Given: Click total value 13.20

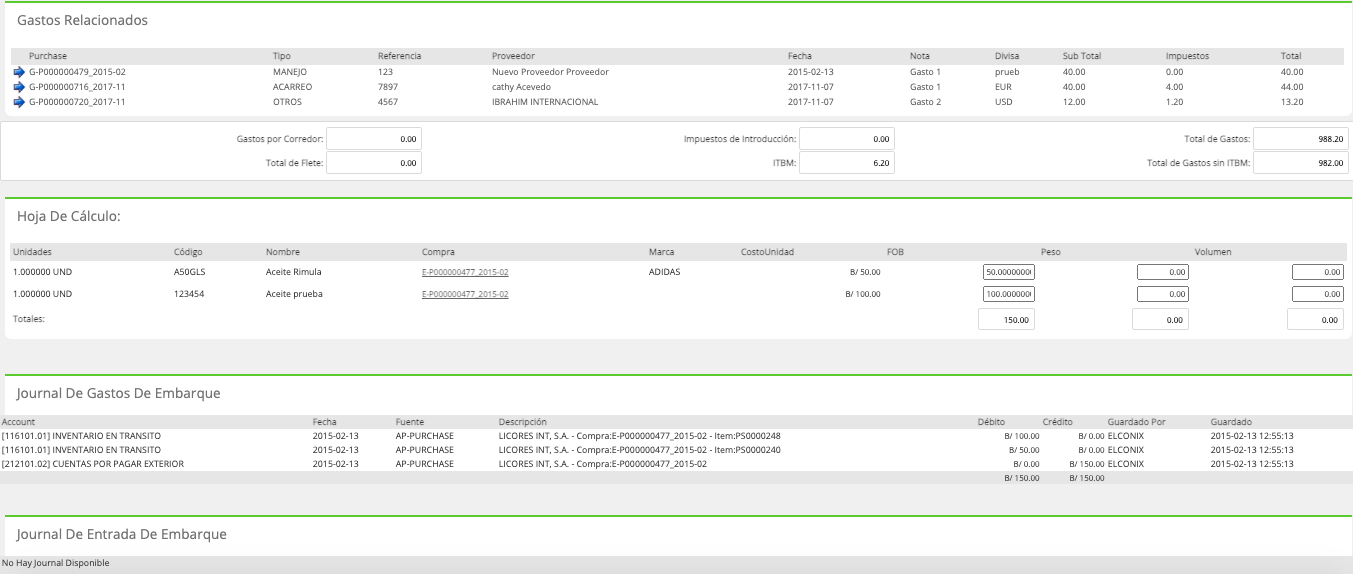Looking at the screenshot, I should point(1292,102).
